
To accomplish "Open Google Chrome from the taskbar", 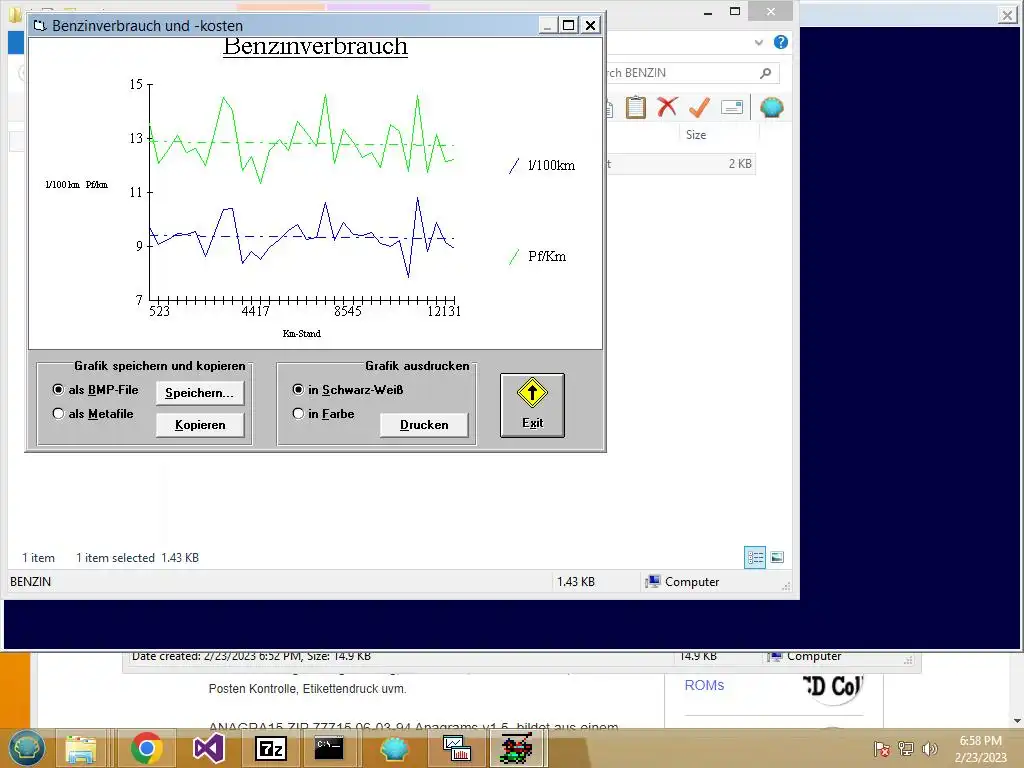I will (x=146, y=748).
